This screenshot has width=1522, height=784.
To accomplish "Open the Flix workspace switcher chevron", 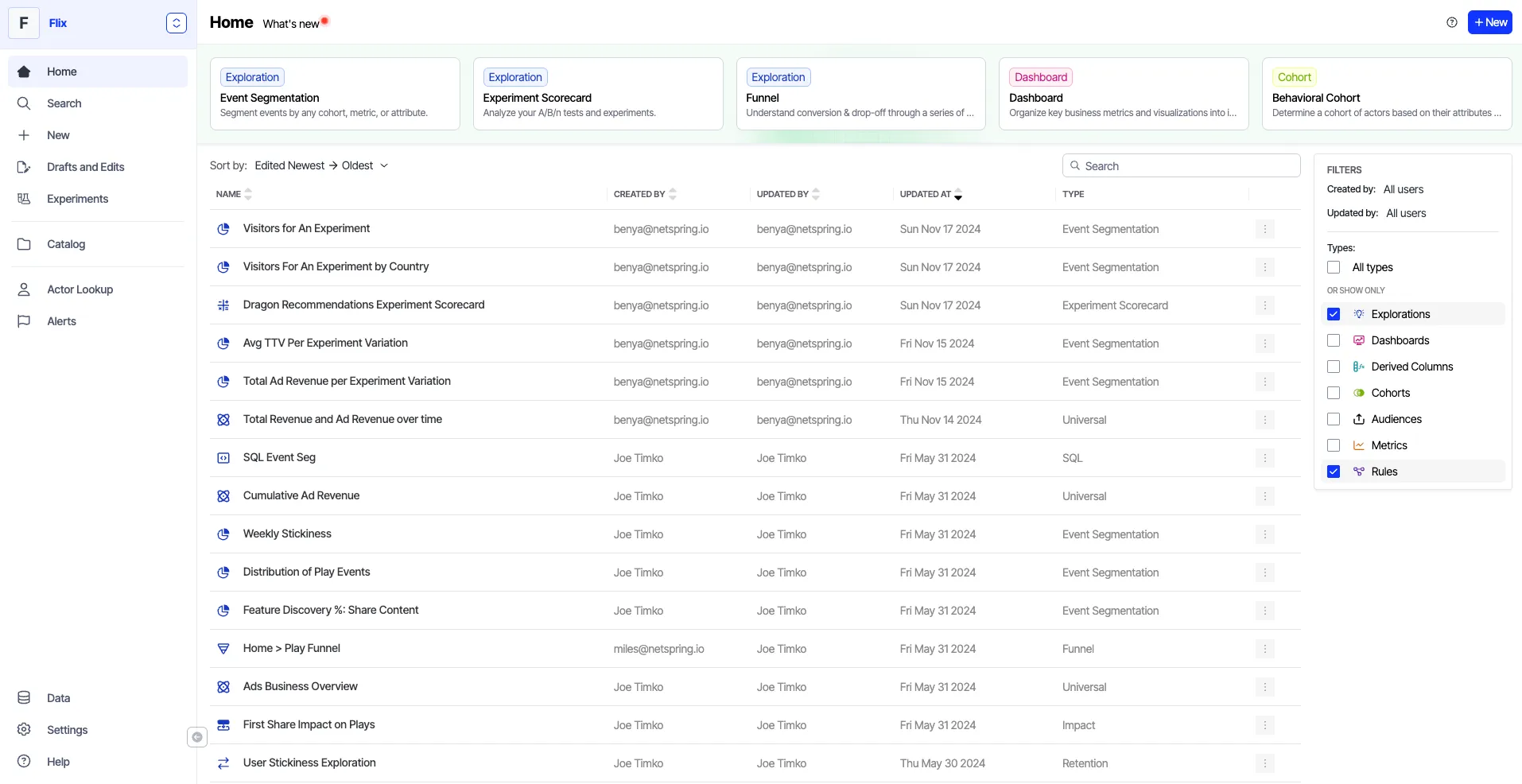I will [177, 23].
